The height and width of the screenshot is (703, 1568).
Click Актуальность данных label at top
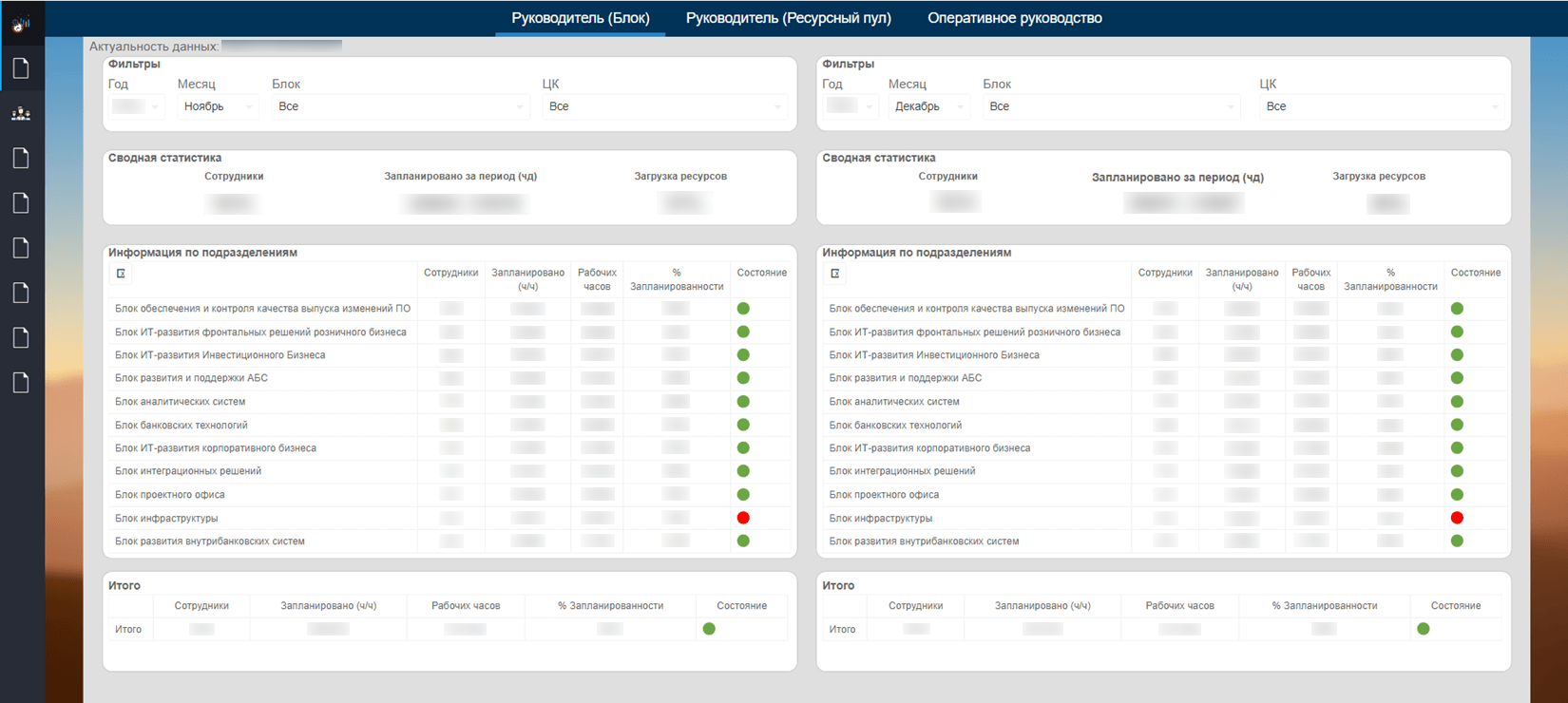(154, 47)
